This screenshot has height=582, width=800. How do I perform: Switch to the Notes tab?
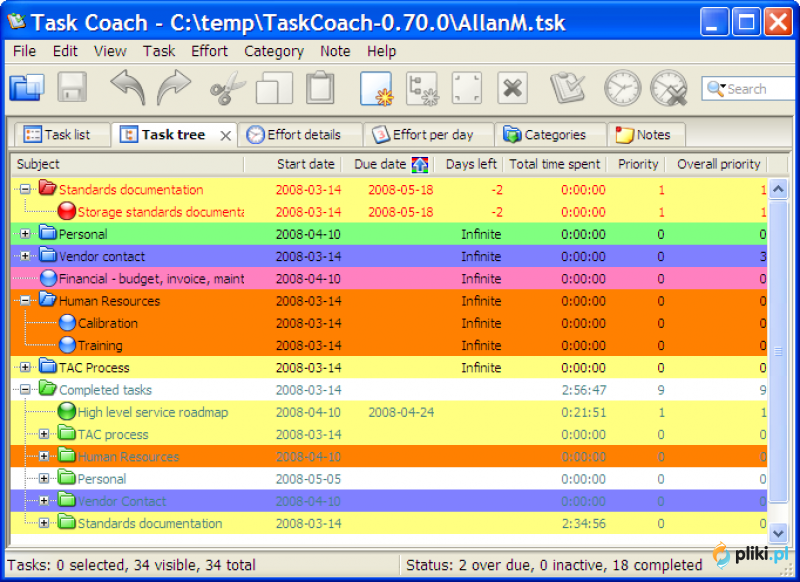(646, 135)
